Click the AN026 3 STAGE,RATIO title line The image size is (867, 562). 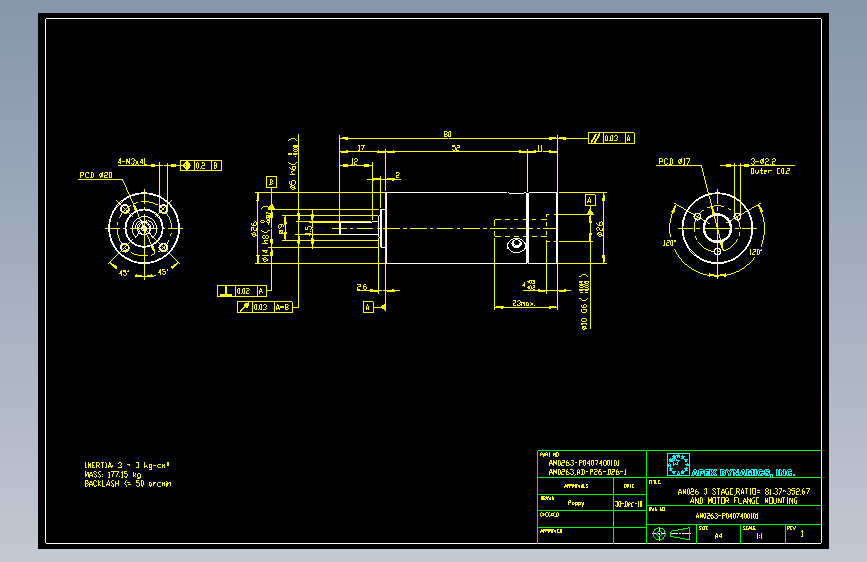tap(744, 491)
